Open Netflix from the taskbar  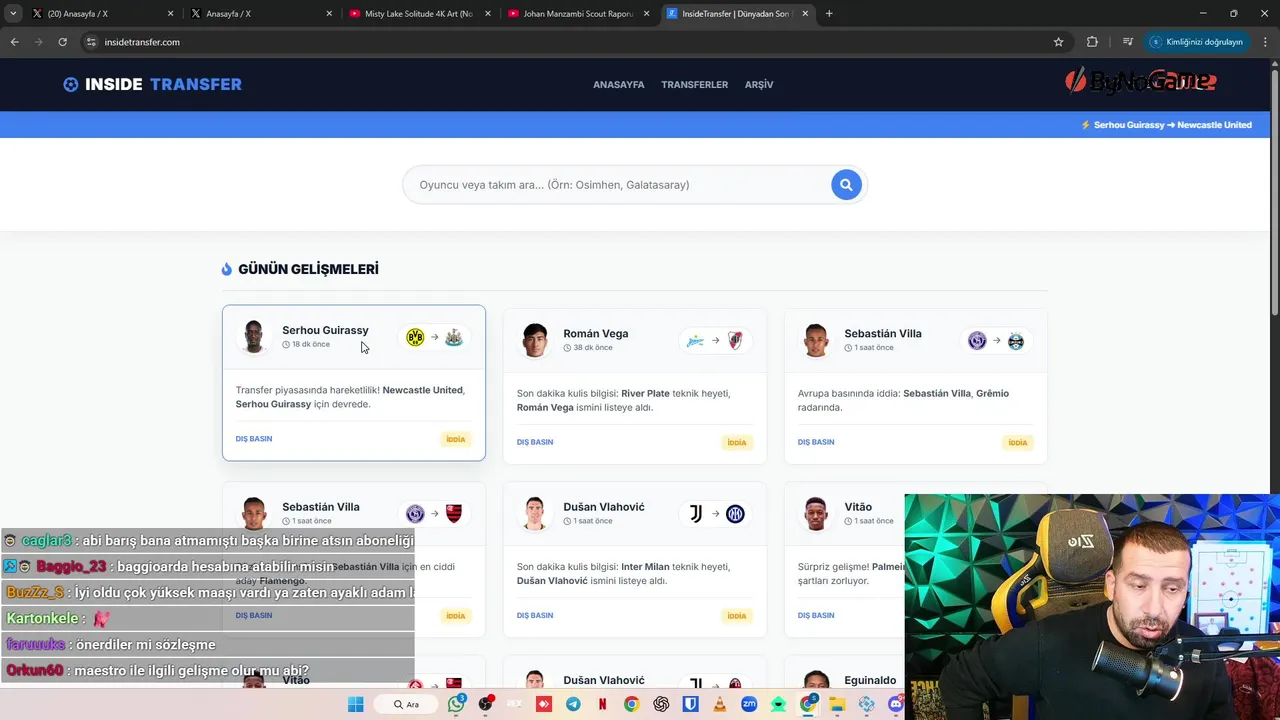pos(602,704)
